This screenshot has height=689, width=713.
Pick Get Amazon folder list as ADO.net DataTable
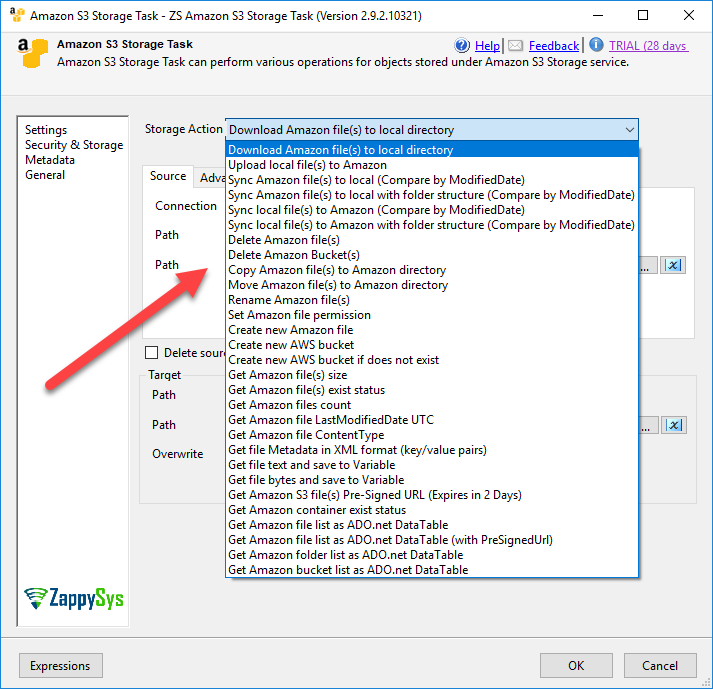click(432, 555)
